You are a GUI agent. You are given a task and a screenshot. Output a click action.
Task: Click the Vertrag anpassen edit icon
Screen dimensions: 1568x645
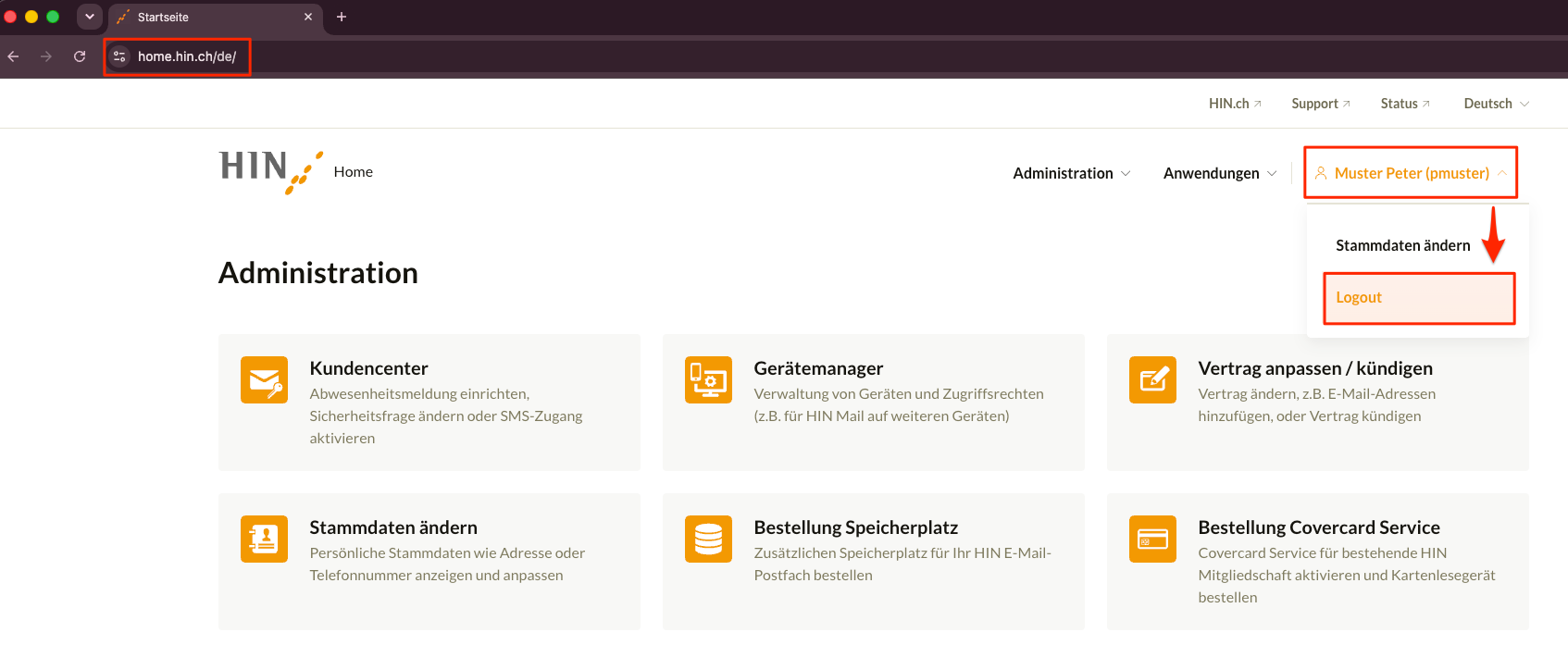1152,379
